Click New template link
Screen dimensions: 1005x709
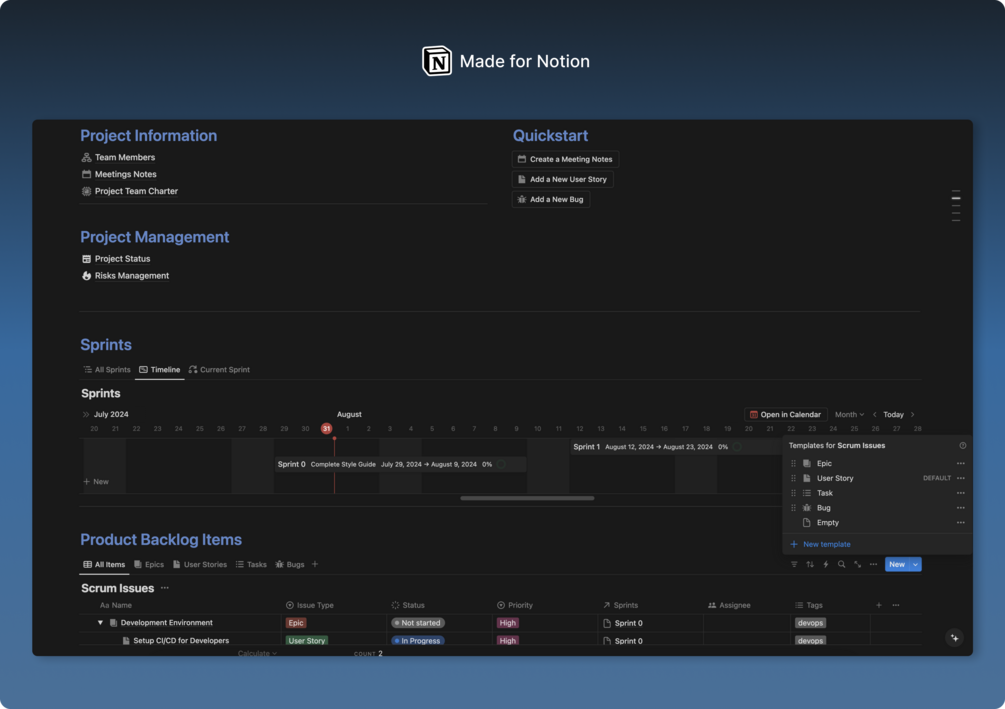tap(820, 544)
